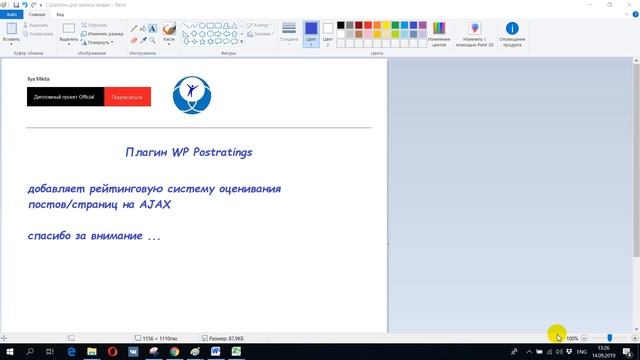The image size is (640, 360).
Task: Click the red subscribe banner on canvas
Action: pos(127,97)
